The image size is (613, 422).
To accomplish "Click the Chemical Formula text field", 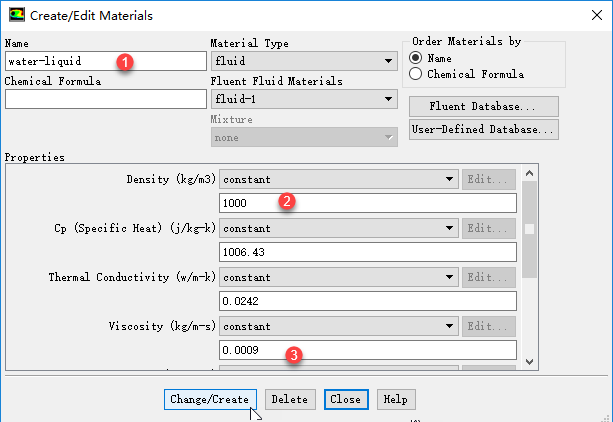I will click(x=105, y=99).
